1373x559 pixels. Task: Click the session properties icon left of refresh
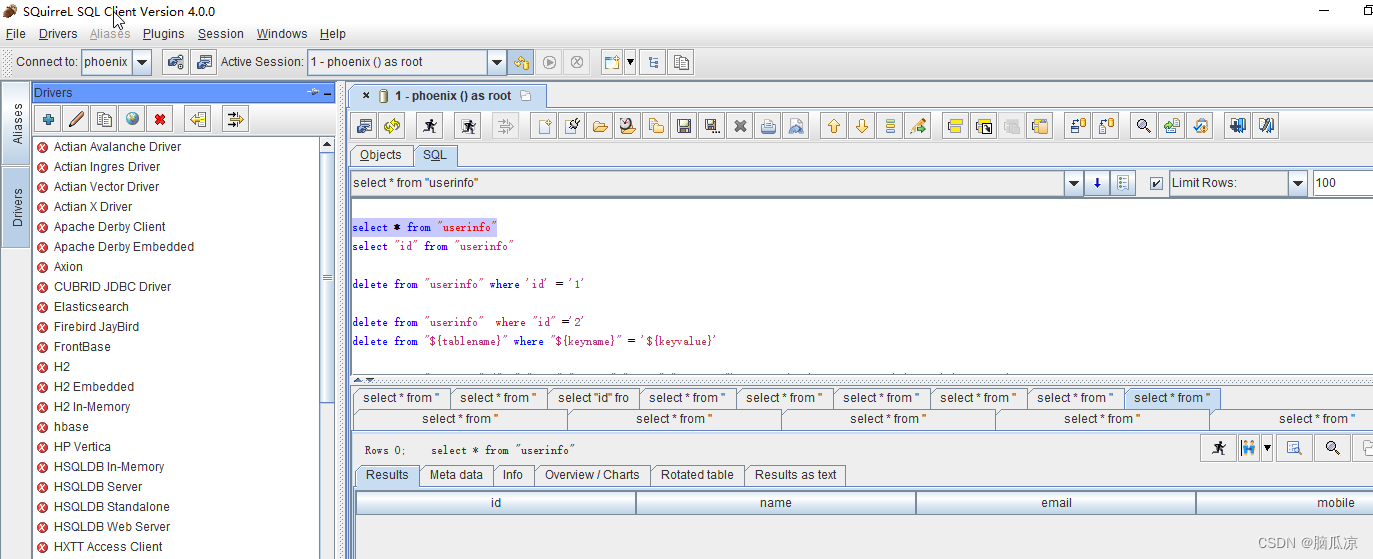pos(364,126)
